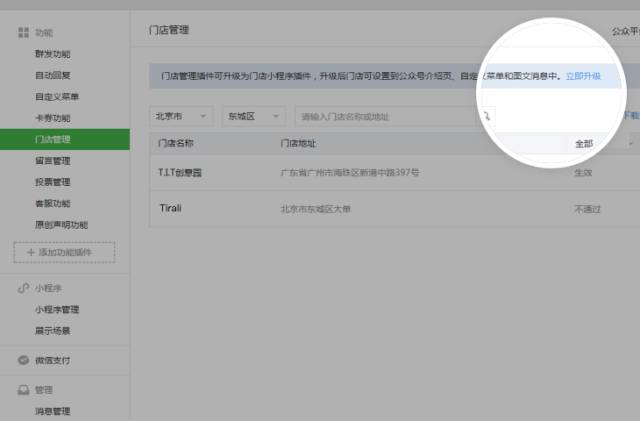Image resolution: width=640 pixels, height=421 pixels.
Task: Open 微信支付 section
Action: pos(53,360)
